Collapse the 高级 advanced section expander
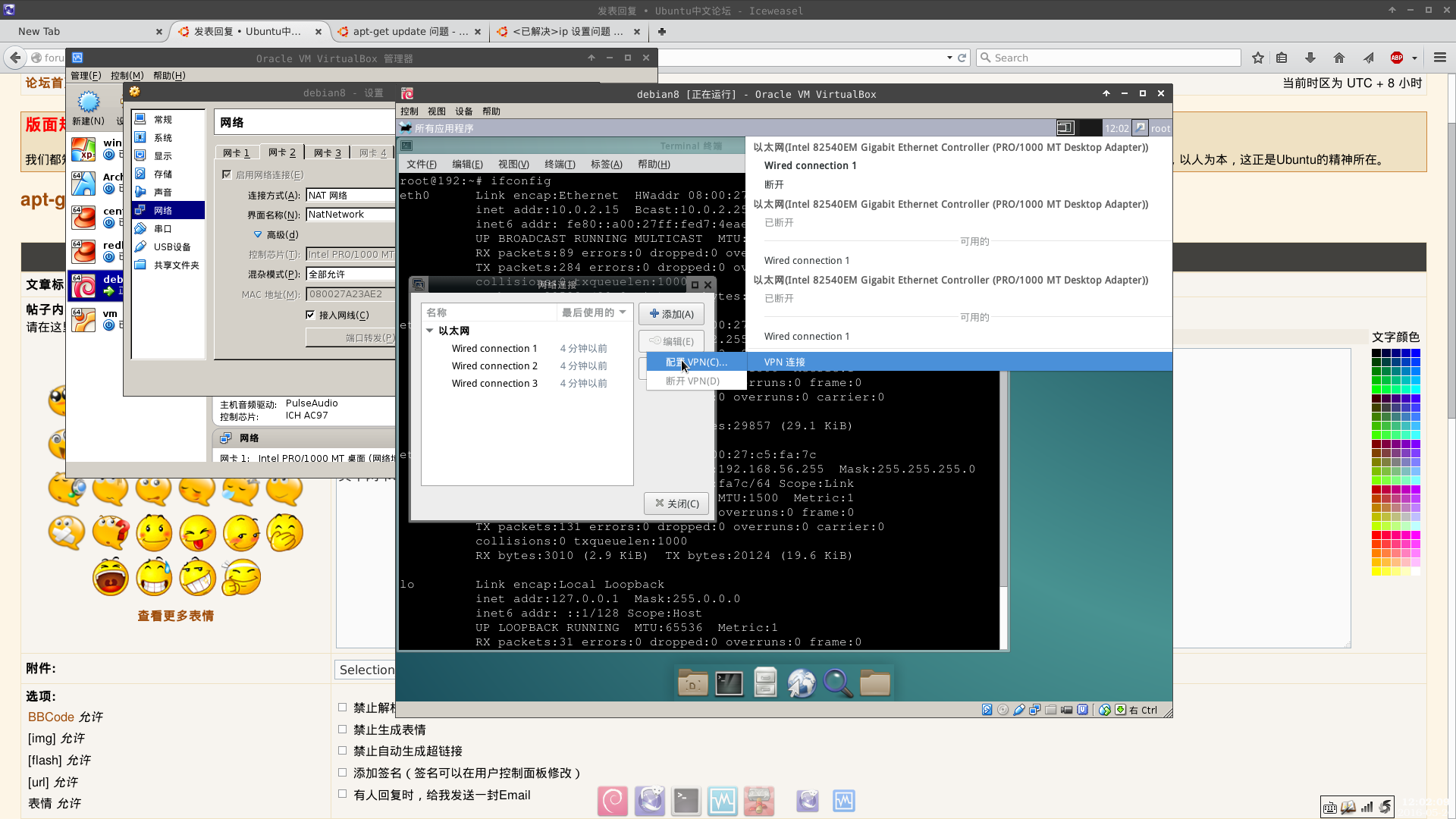The height and width of the screenshot is (819, 1456). point(258,235)
